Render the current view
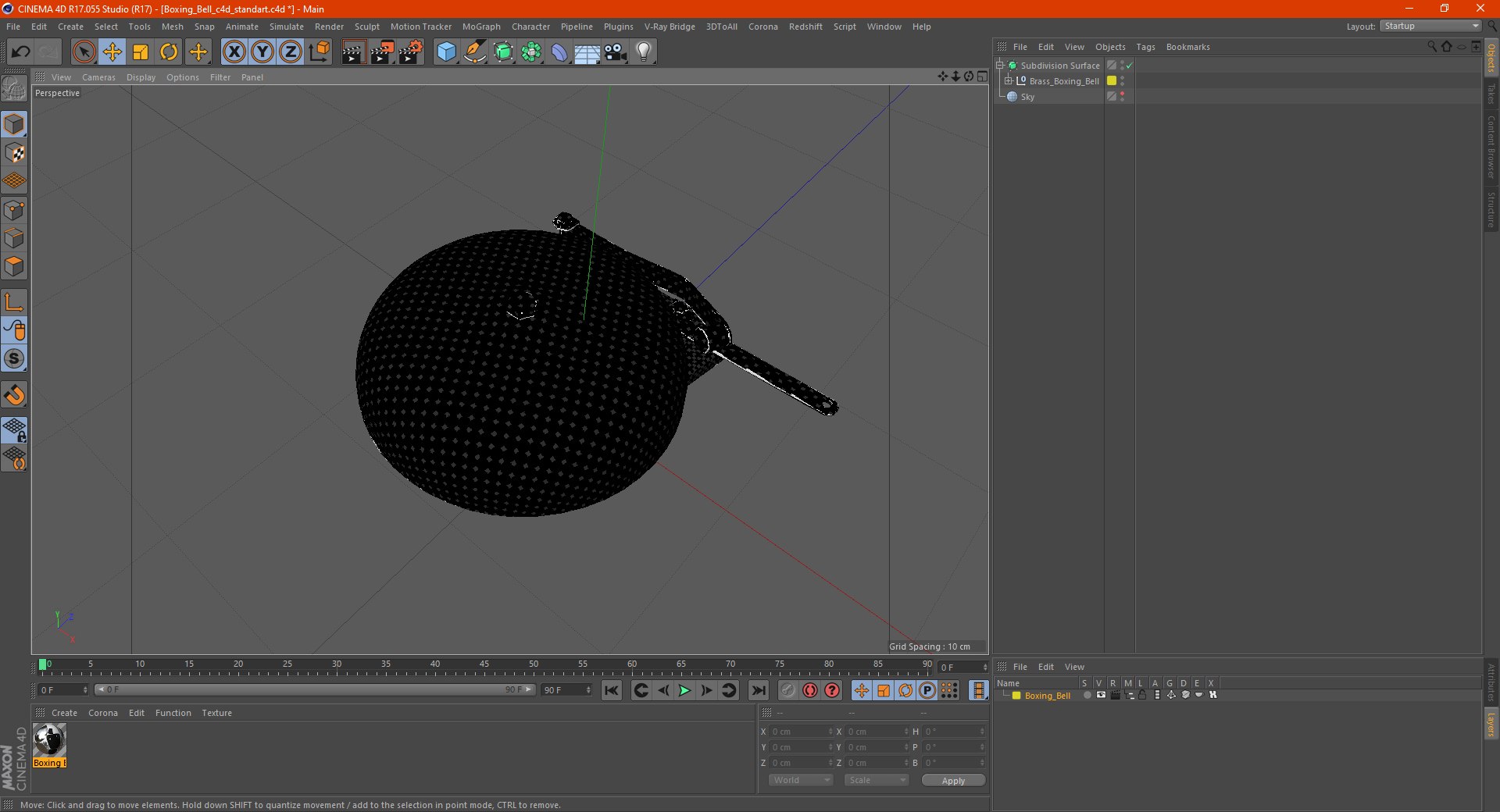 [353, 52]
